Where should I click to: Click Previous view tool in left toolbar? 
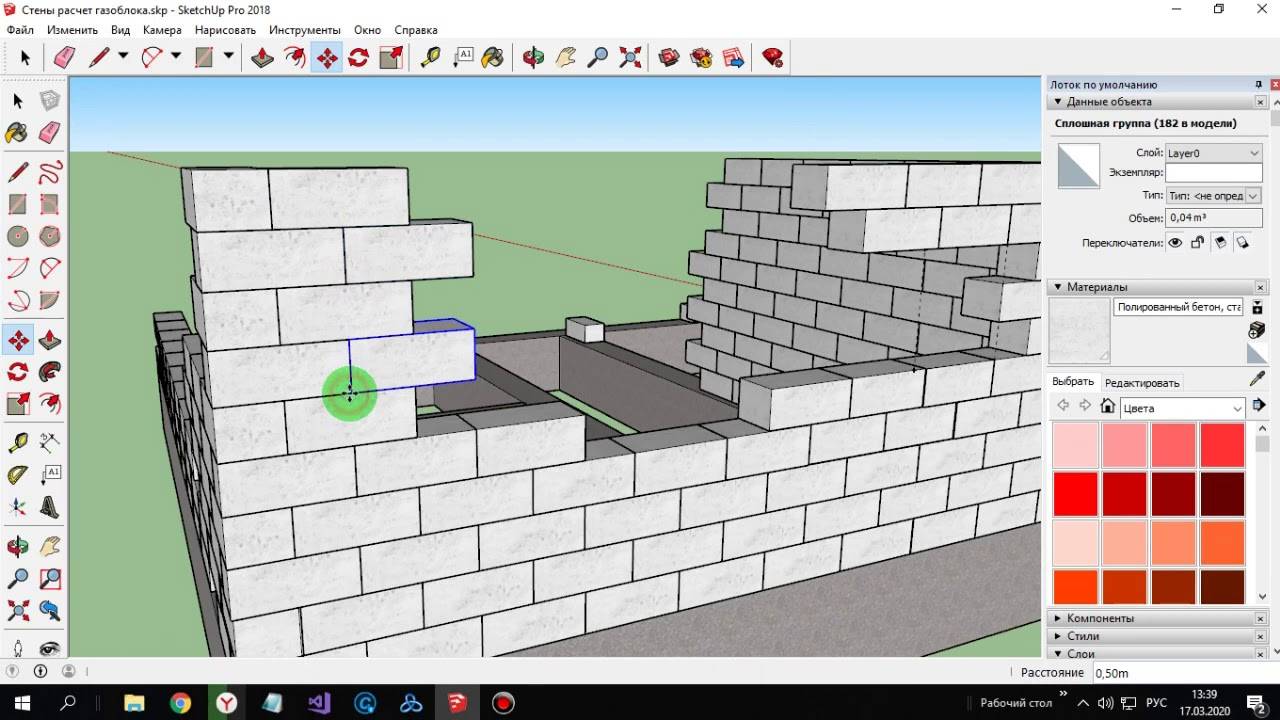[49, 610]
